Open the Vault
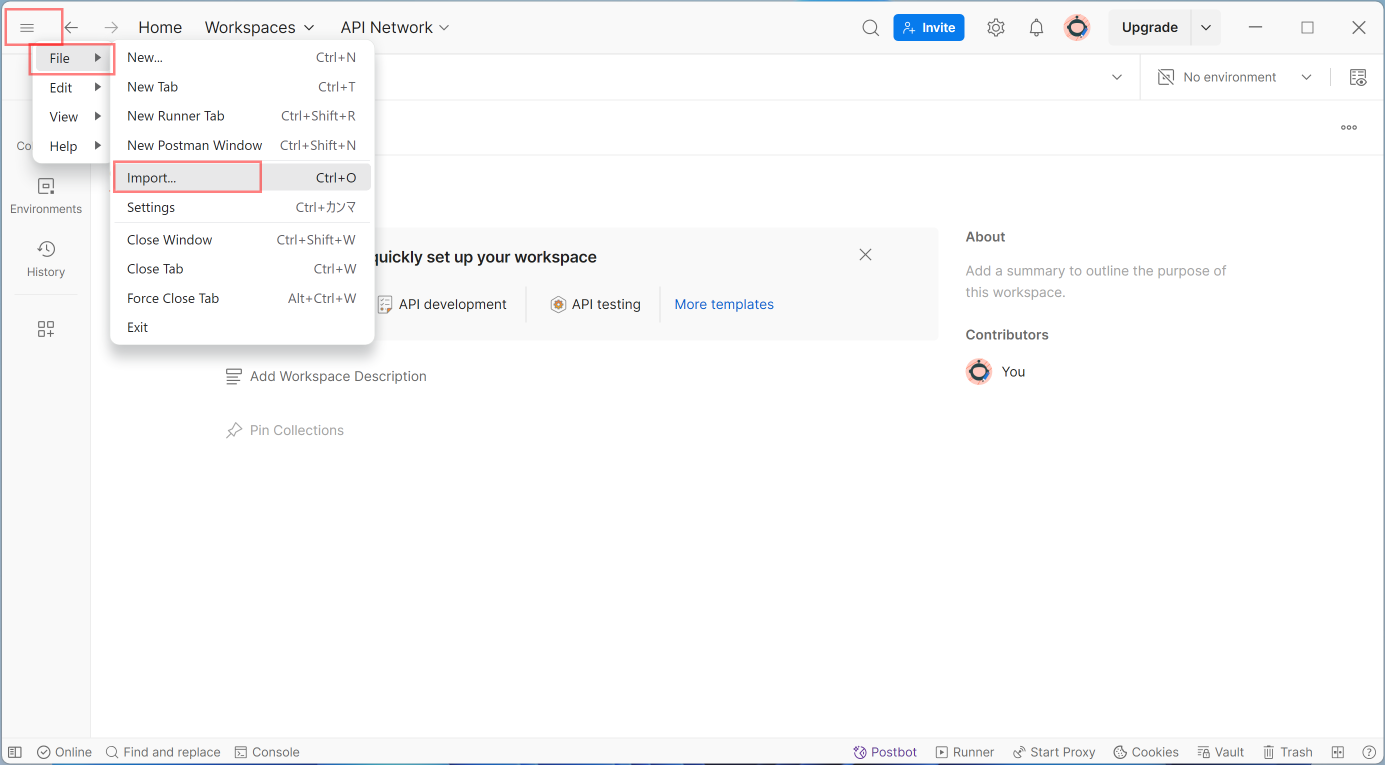1385x765 pixels. click(1220, 751)
